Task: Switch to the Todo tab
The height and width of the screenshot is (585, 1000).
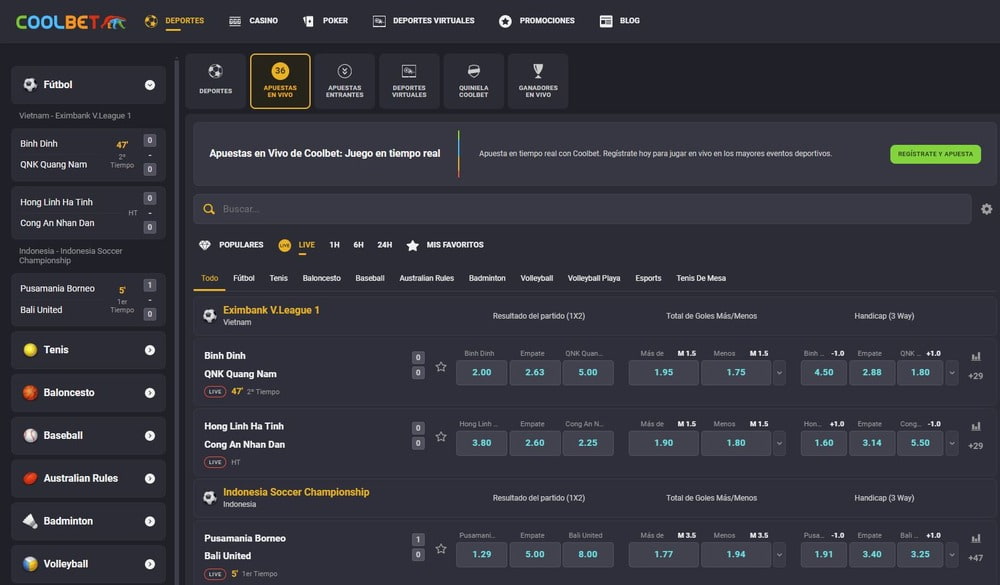Action: (x=209, y=278)
